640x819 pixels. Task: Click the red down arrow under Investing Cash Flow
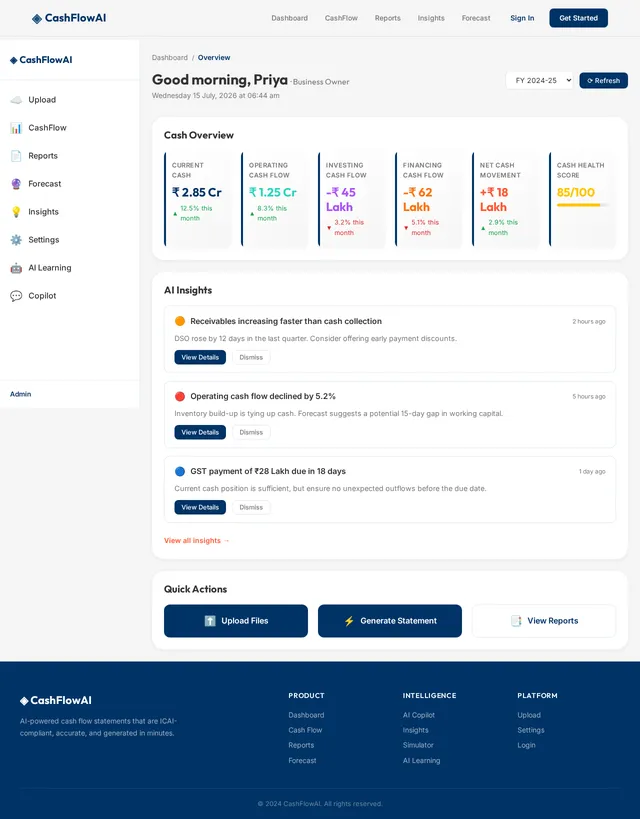(329, 228)
